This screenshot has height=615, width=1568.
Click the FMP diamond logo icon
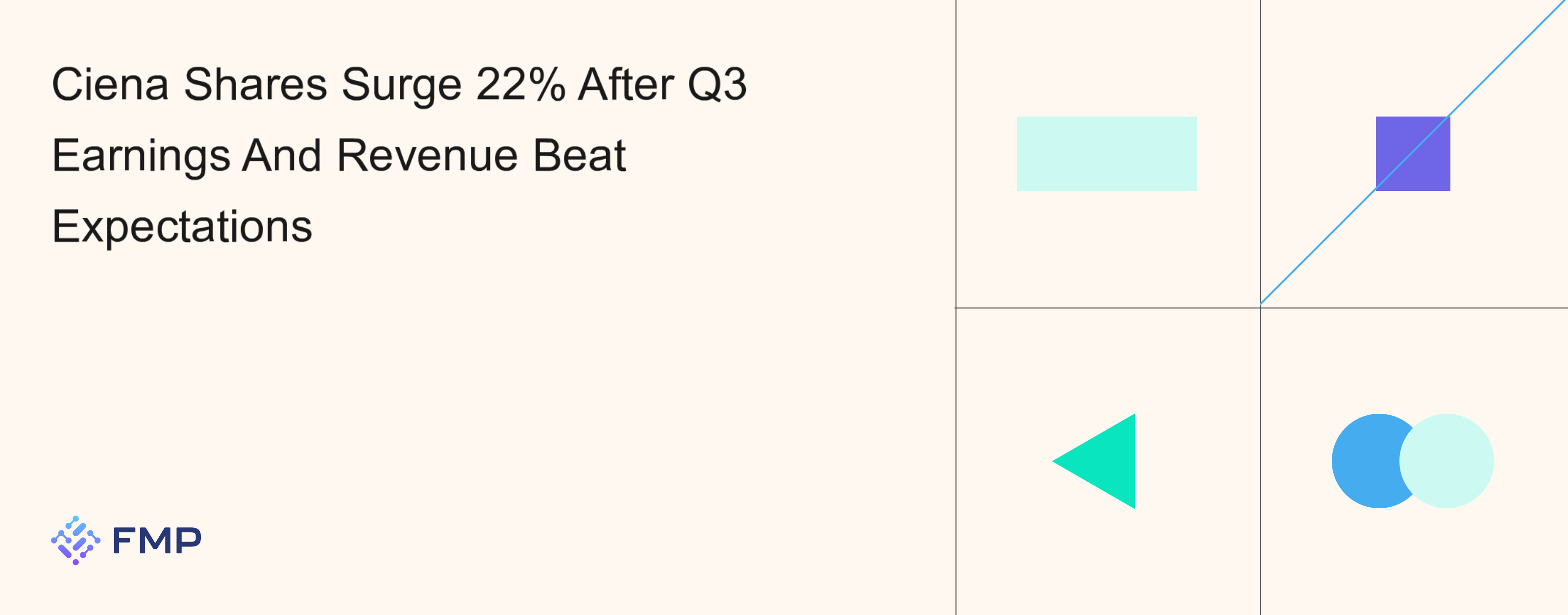point(75,540)
